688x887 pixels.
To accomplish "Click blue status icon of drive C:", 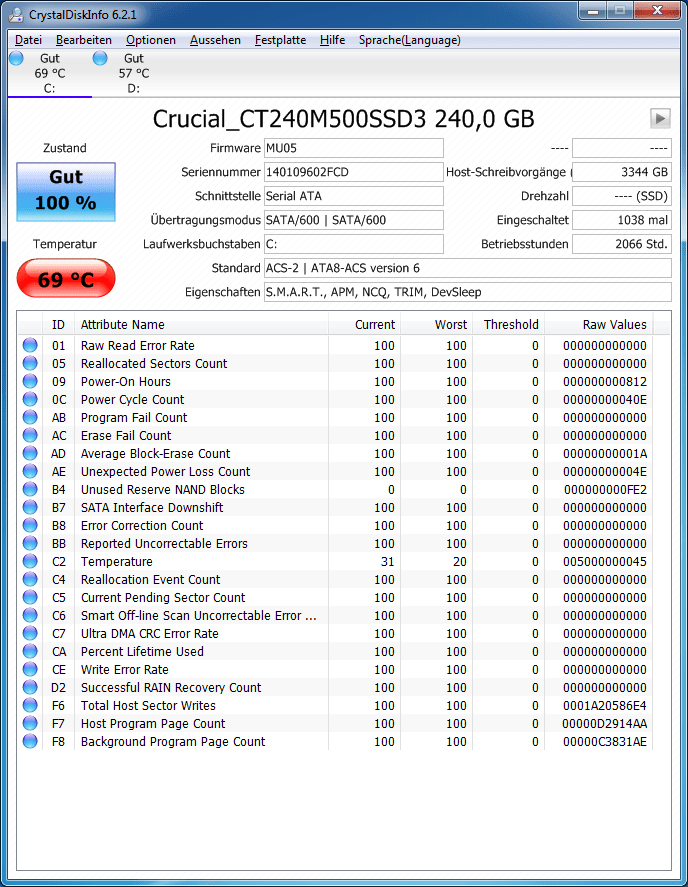I will tap(16, 58).
